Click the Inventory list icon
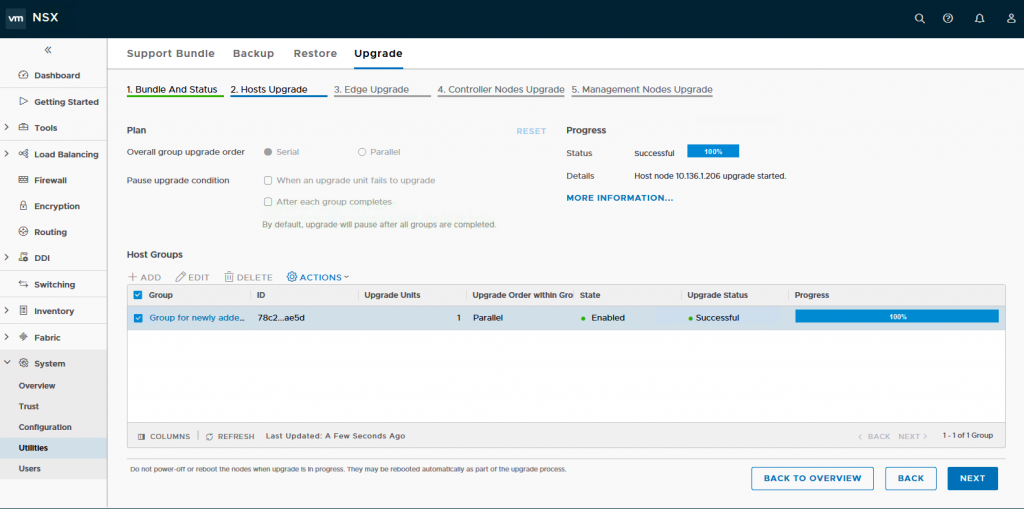1024x509 pixels. [x=24, y=311]
